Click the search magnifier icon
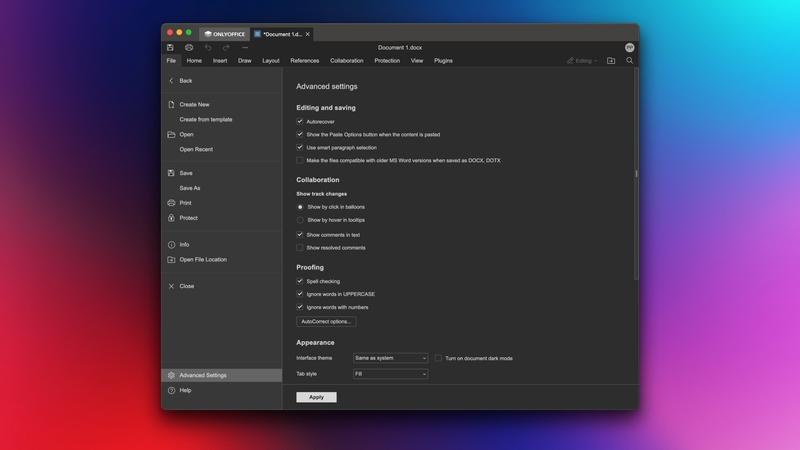Viewport: 800px width, 450px height. click(629, 61)
